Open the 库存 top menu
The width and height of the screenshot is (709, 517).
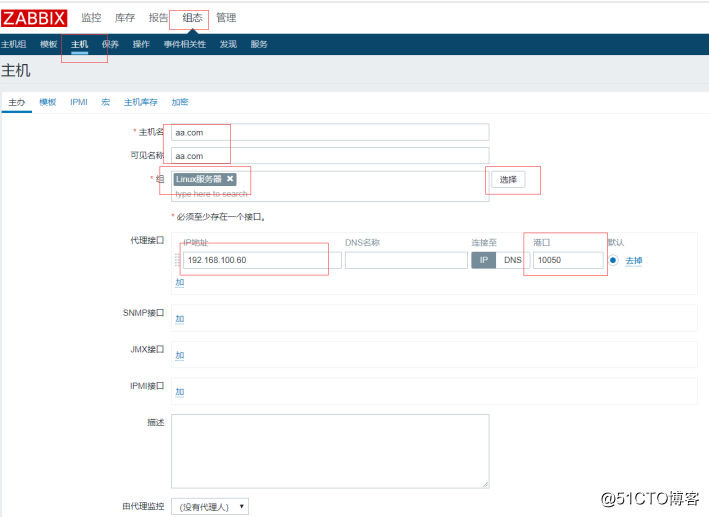pyautogui.click(x=125, y=18)
